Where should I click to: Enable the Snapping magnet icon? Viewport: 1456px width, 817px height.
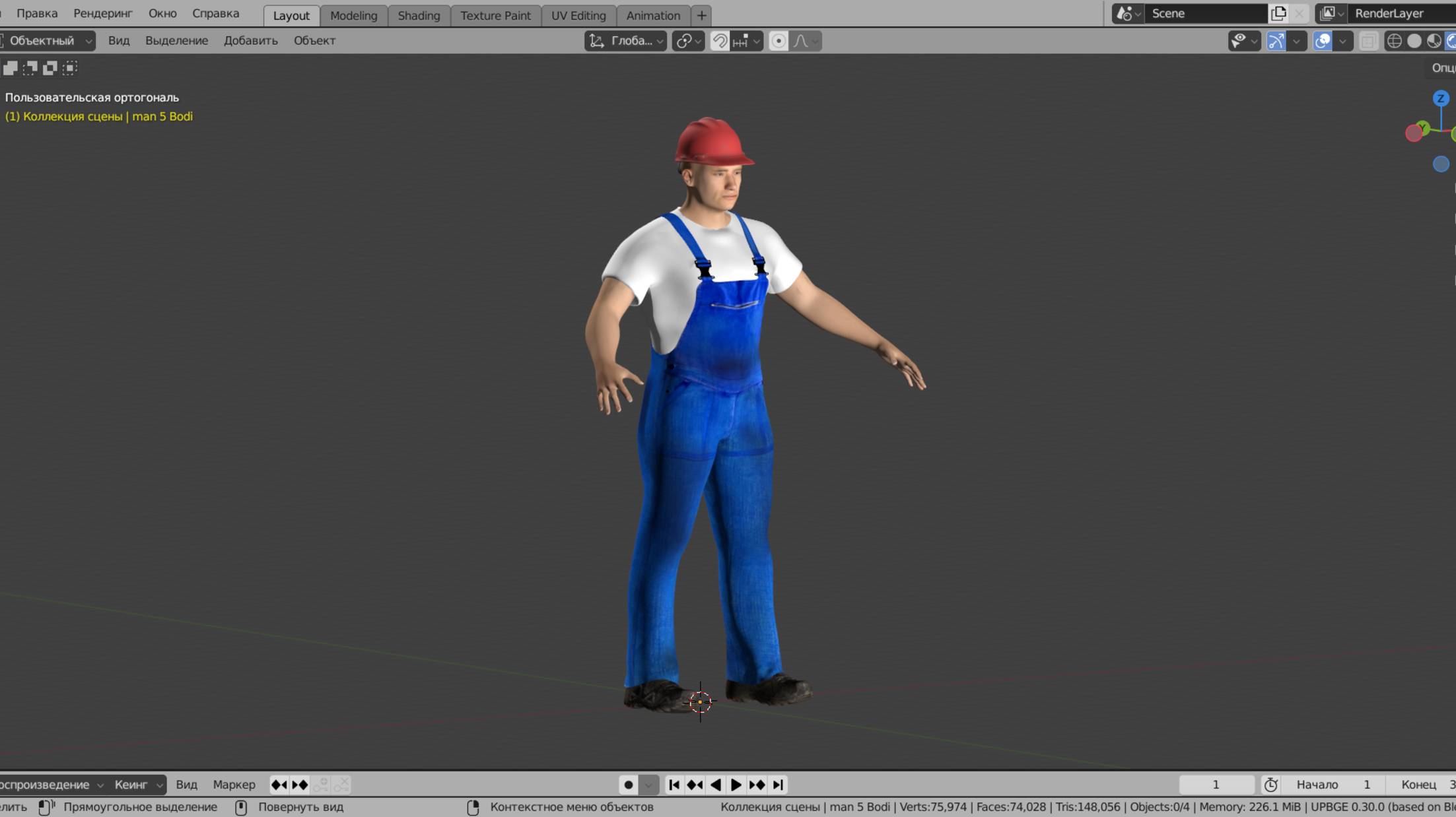click(718, 41)
